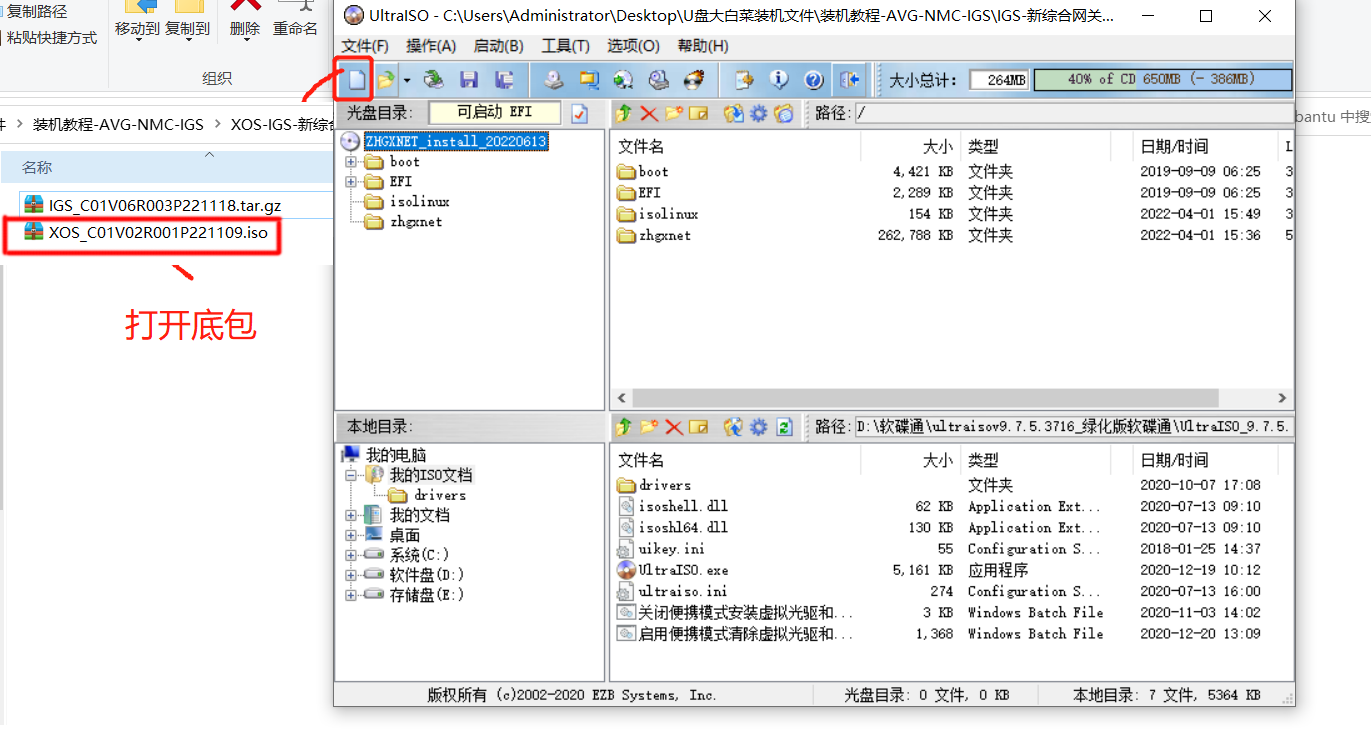
Task: Open the dropdown arrow next to Open icon
Action: tap(406, 79)
